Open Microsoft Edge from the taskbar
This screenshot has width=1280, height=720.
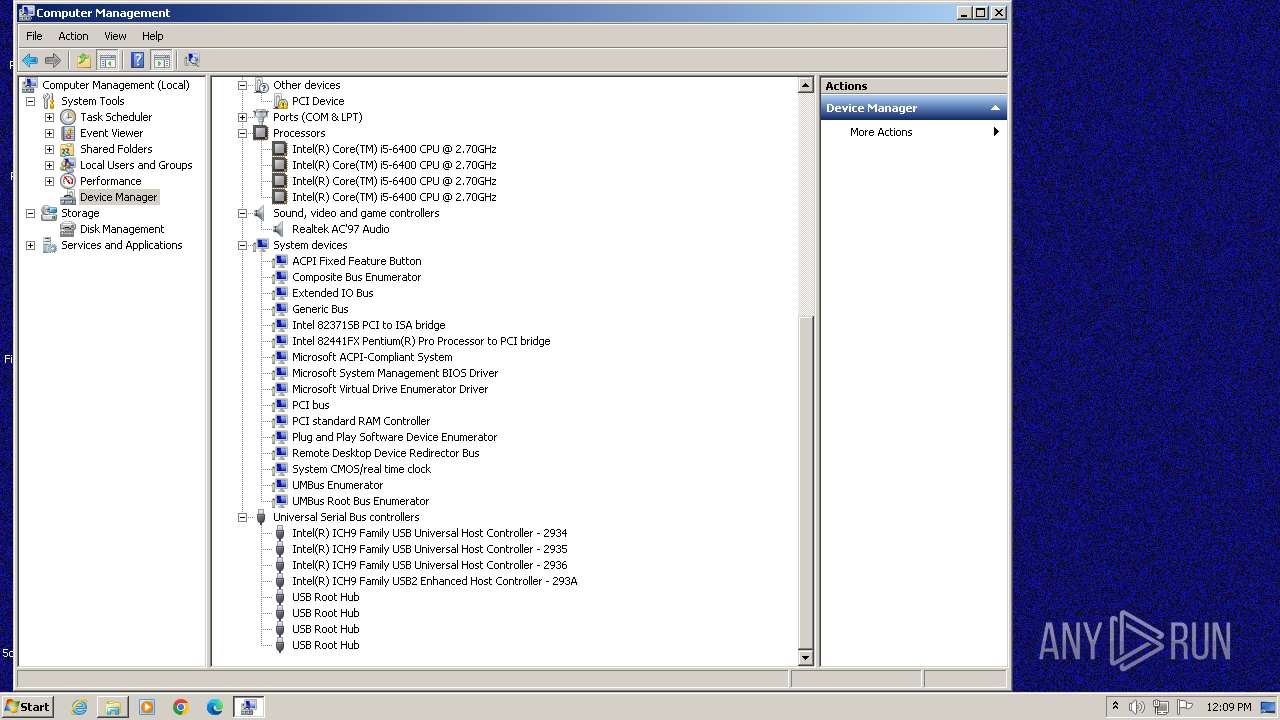tap(215, 707)
